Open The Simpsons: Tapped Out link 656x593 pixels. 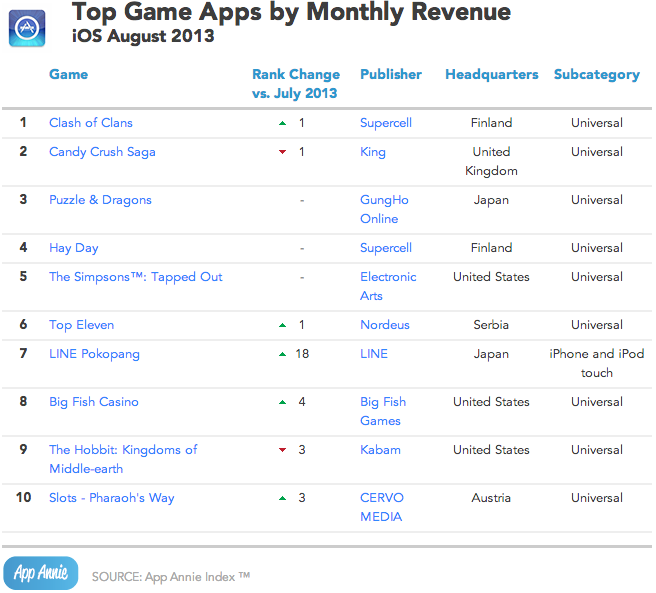coord(136,277)
